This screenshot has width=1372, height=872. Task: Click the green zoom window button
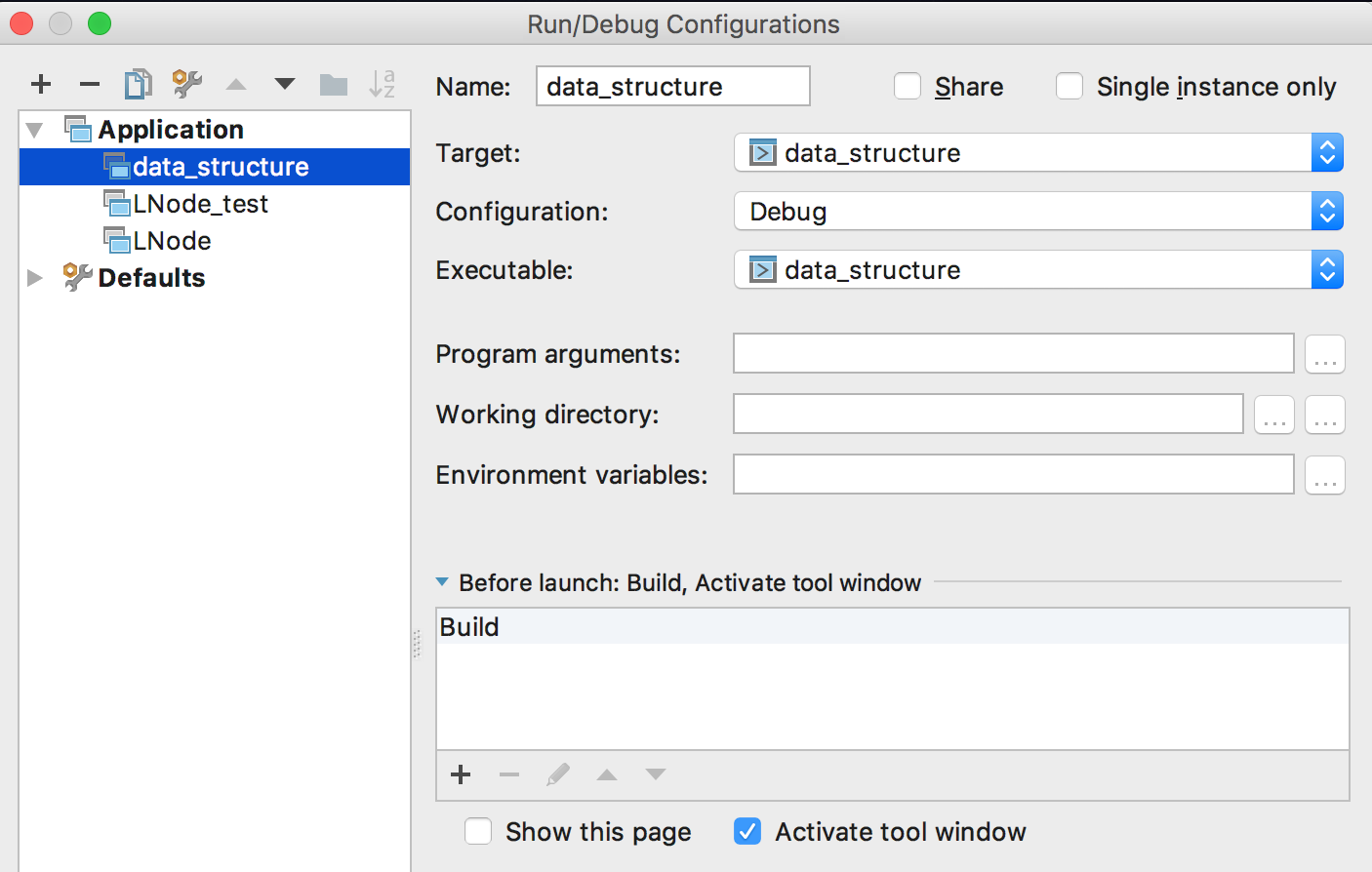tap(100, 23)
